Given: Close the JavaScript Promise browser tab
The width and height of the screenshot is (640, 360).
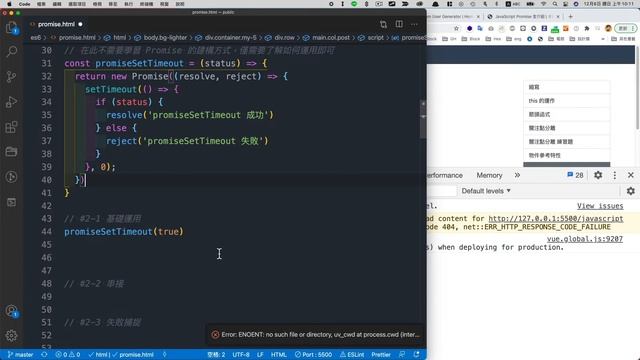Looking at the screenshot, I should pyautogui.click(x=558, y=16).
